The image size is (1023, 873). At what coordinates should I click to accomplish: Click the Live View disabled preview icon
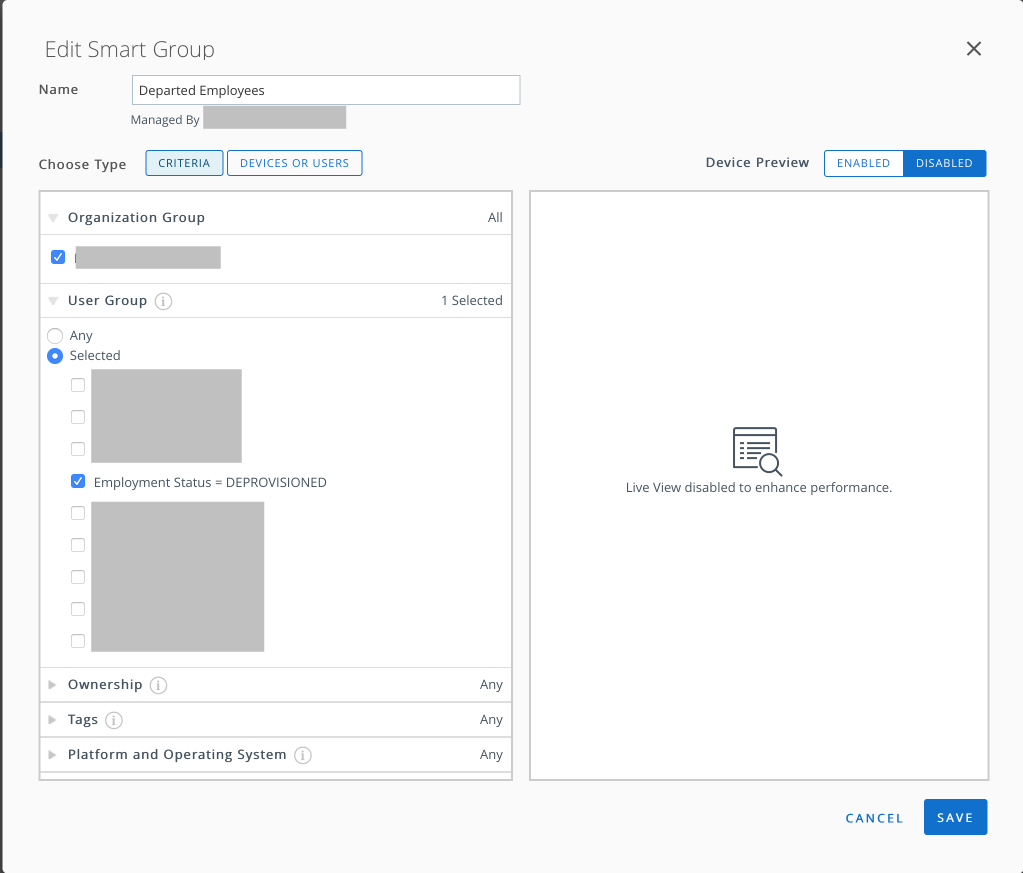click(x=757, y=451)
